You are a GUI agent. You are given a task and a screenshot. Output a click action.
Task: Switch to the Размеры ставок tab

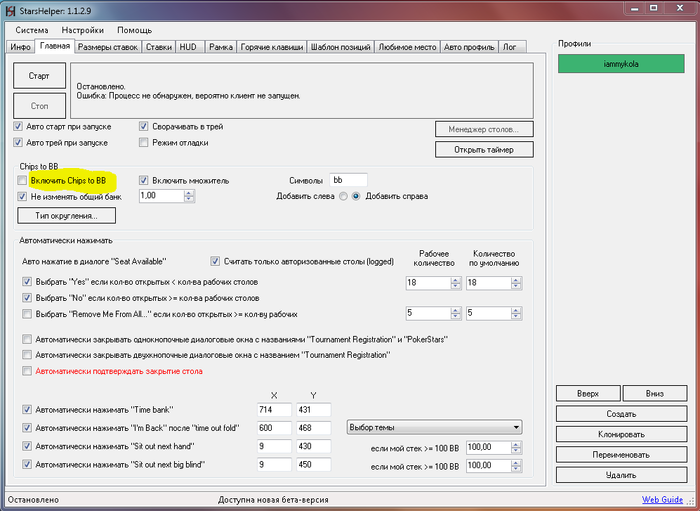tap(108, 47)
